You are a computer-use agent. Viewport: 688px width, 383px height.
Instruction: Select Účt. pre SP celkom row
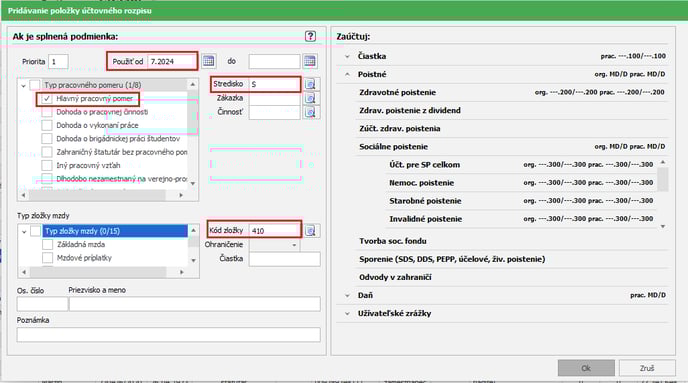click(x=521, y=165)
